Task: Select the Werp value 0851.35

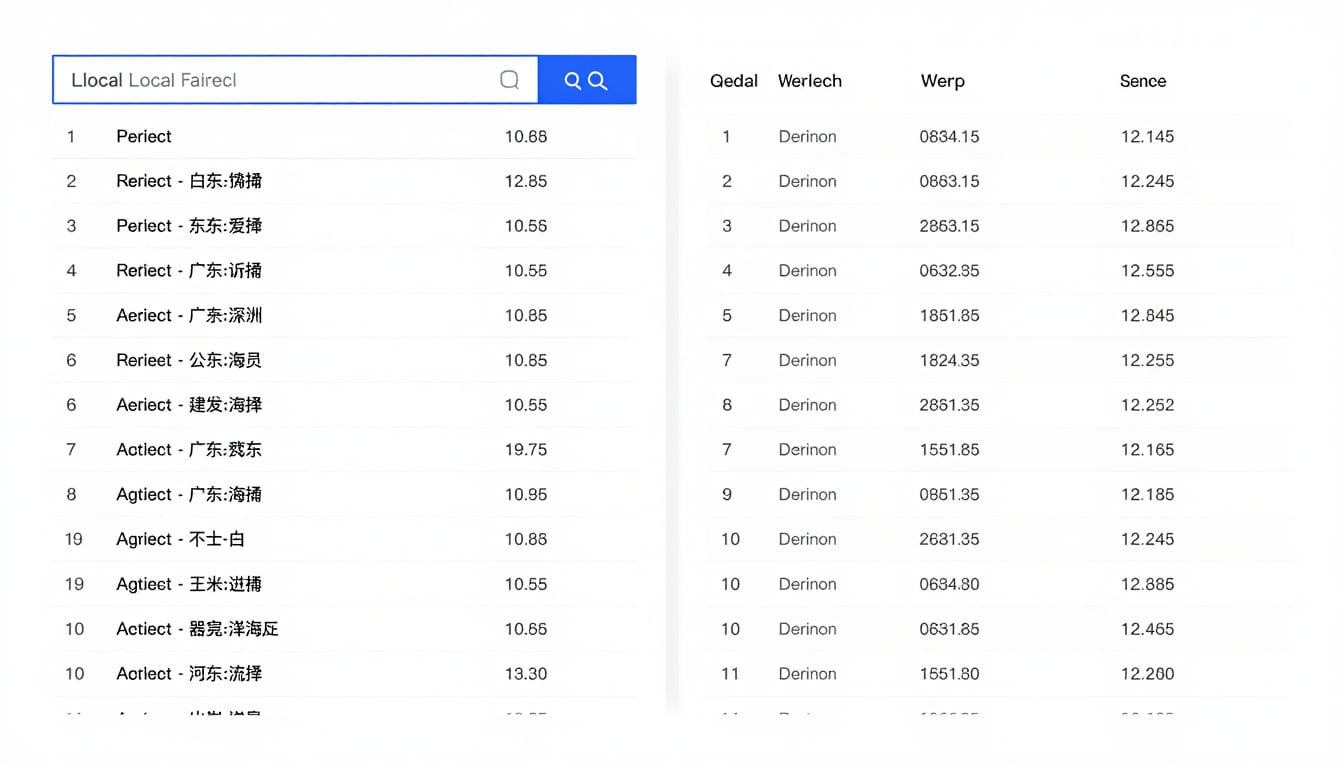Action: point(950,494)
